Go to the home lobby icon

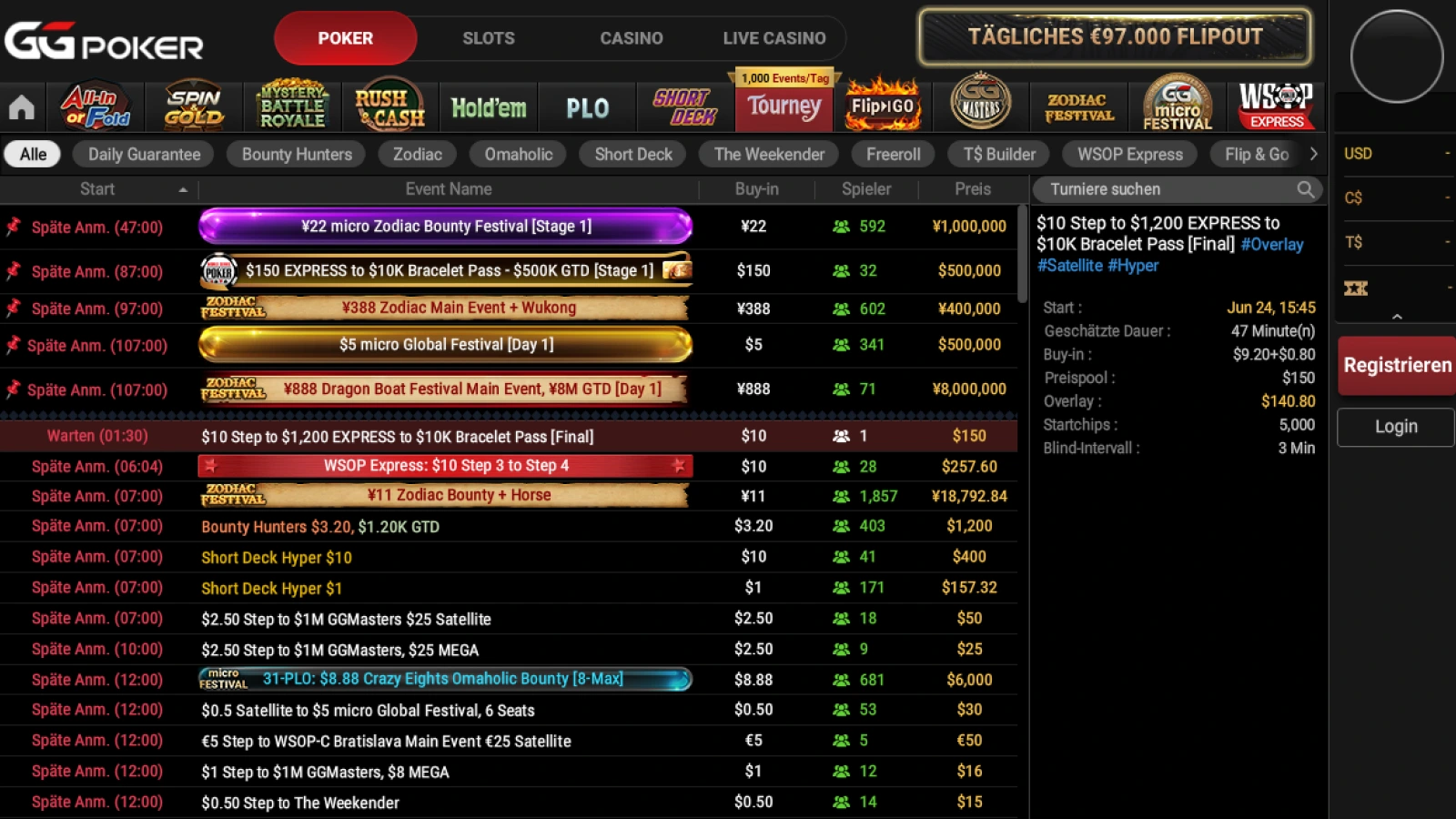point(22,108)
